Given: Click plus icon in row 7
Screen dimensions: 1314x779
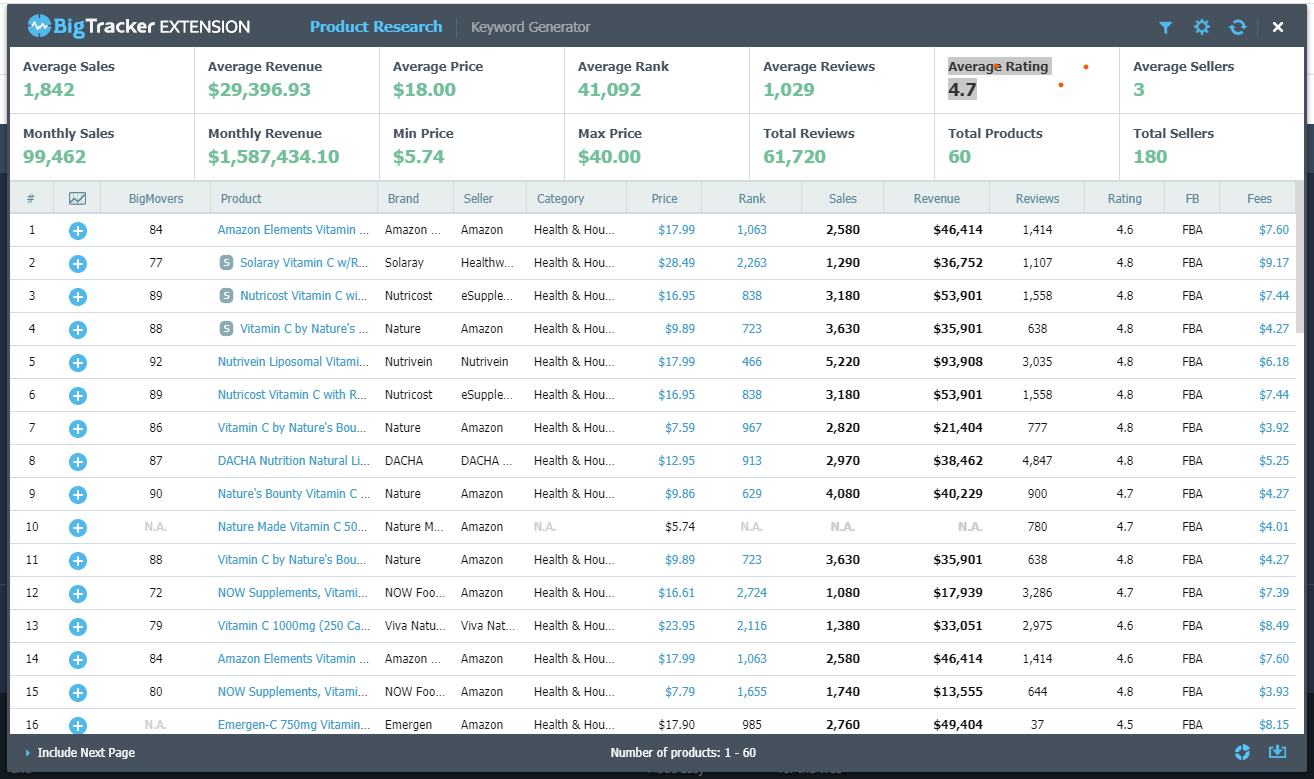Looking at the screenshot, I should tap(78, 429).
